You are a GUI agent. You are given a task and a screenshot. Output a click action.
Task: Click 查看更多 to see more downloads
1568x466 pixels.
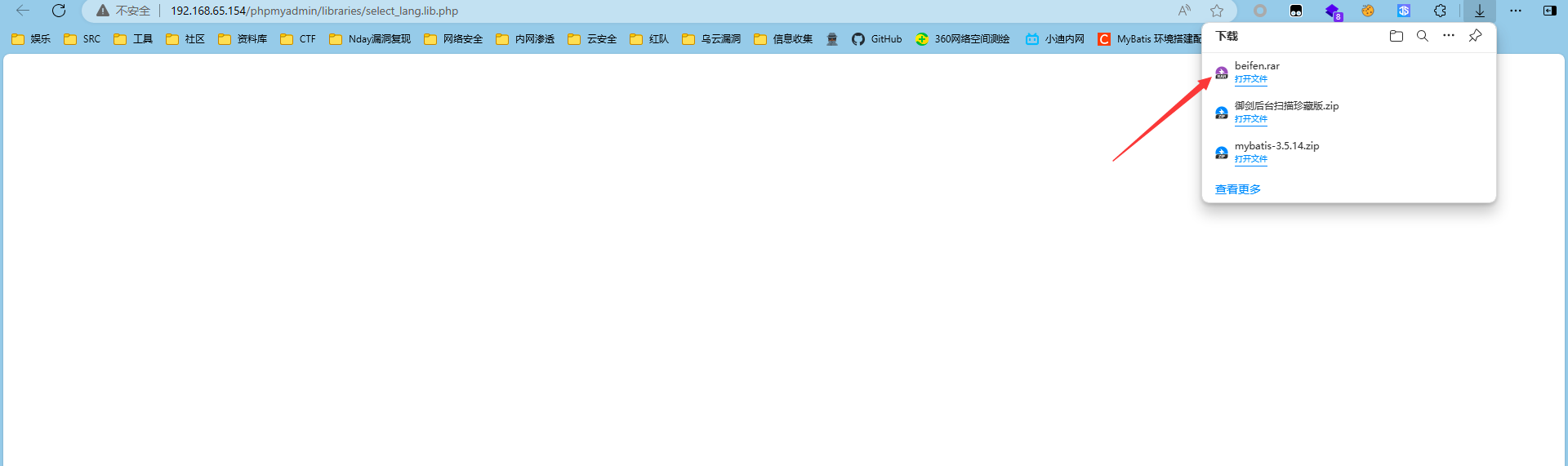click(x=1237, y=189)
